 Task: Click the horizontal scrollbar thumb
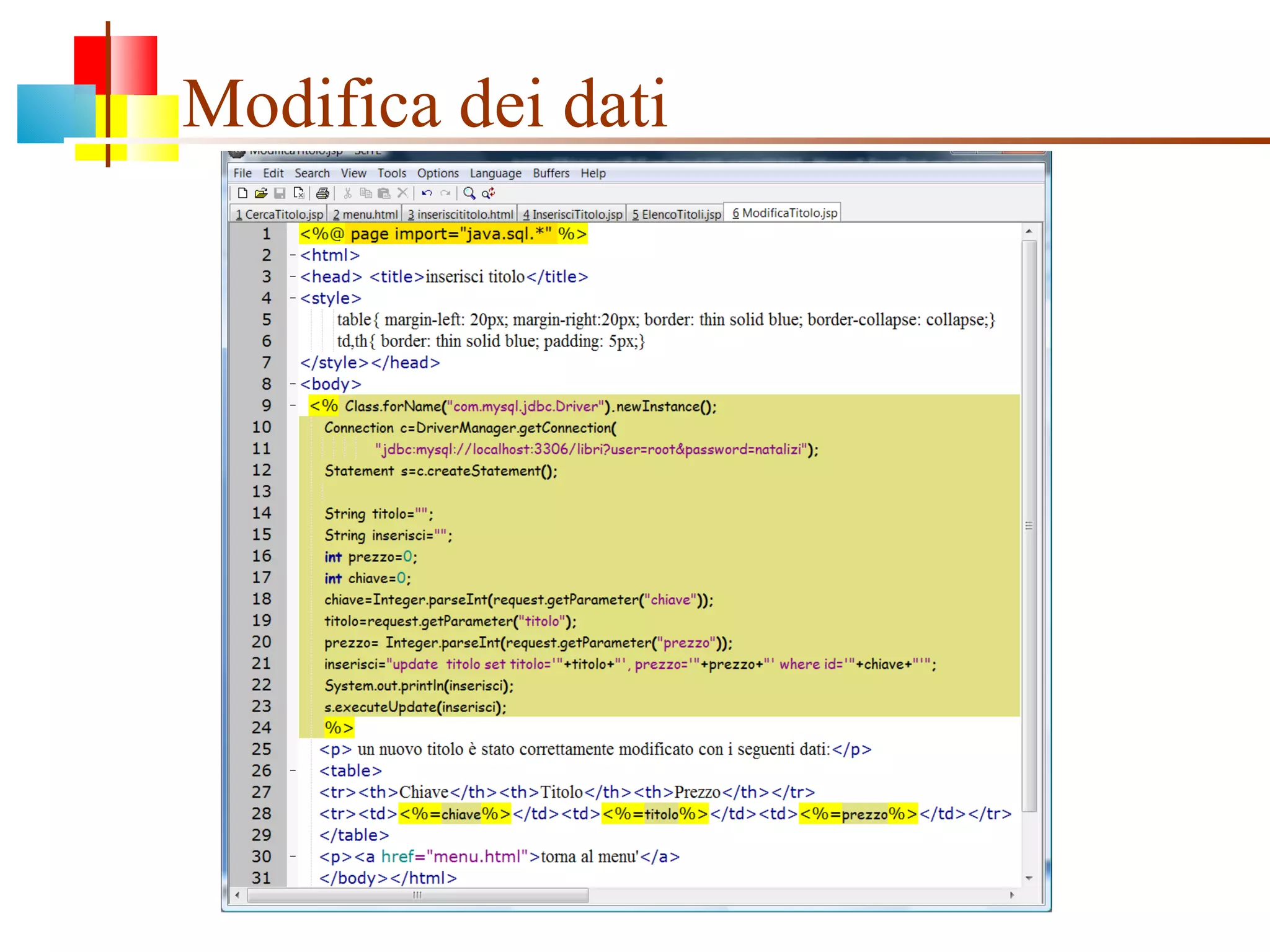417,895
